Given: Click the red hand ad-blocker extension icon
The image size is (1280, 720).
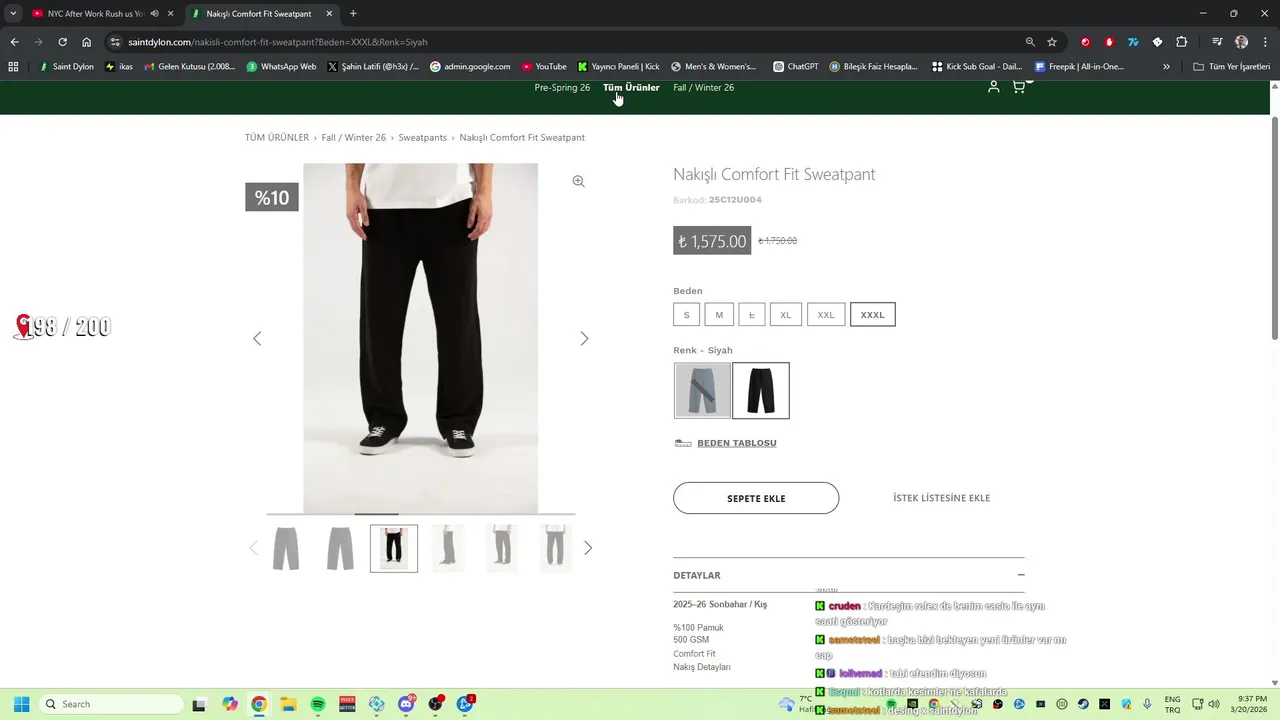Looking at the screenshot, I should click(x=1109, y=42).
